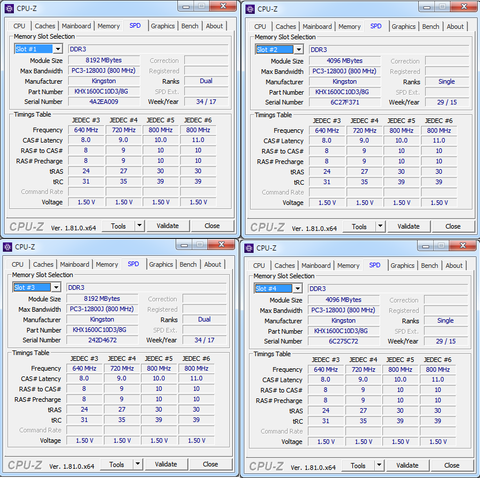Click Close button in Slot #2 window

coord(453,227)
